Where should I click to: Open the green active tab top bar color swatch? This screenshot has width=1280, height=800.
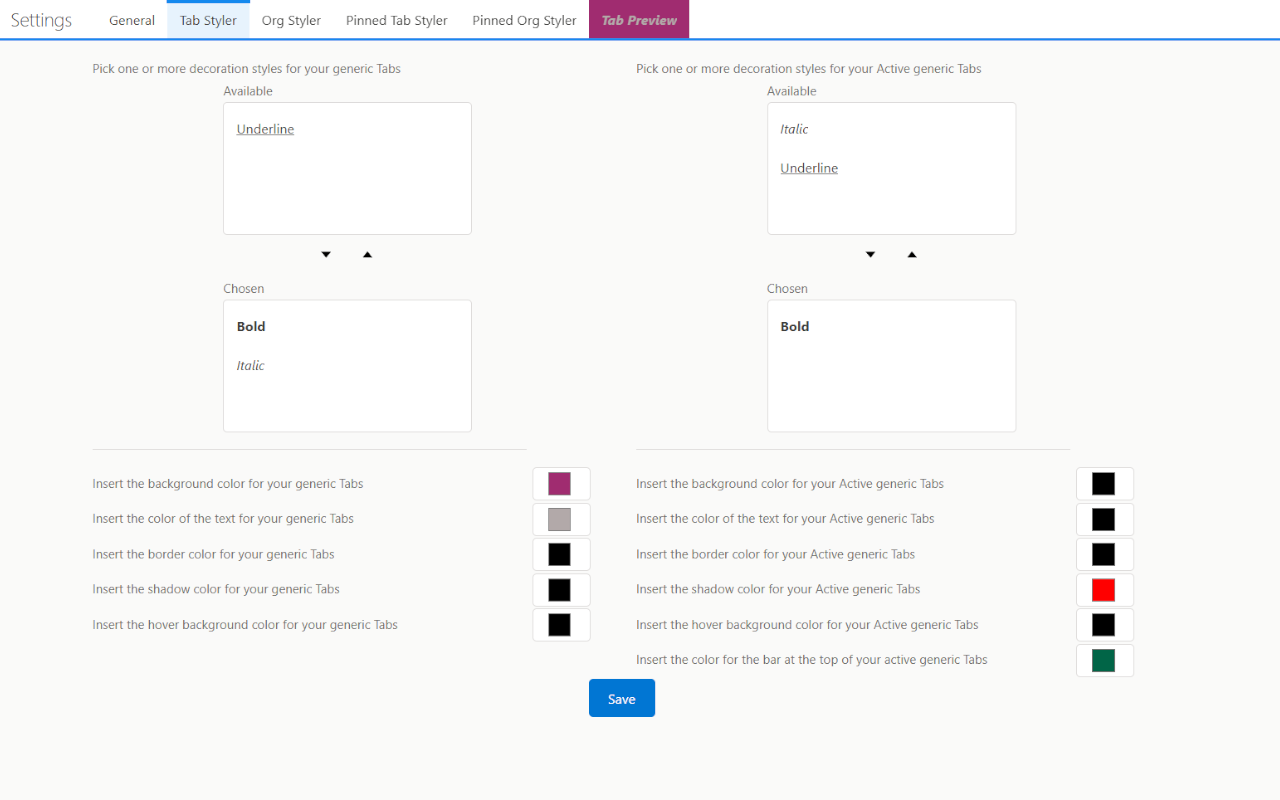[x=1104, y=660]
